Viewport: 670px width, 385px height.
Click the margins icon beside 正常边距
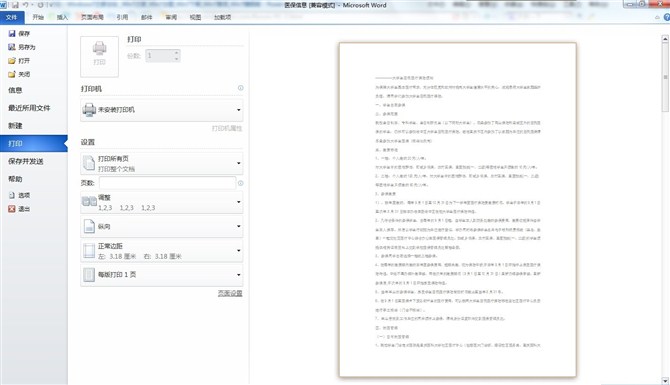click(x=89, y=250)
